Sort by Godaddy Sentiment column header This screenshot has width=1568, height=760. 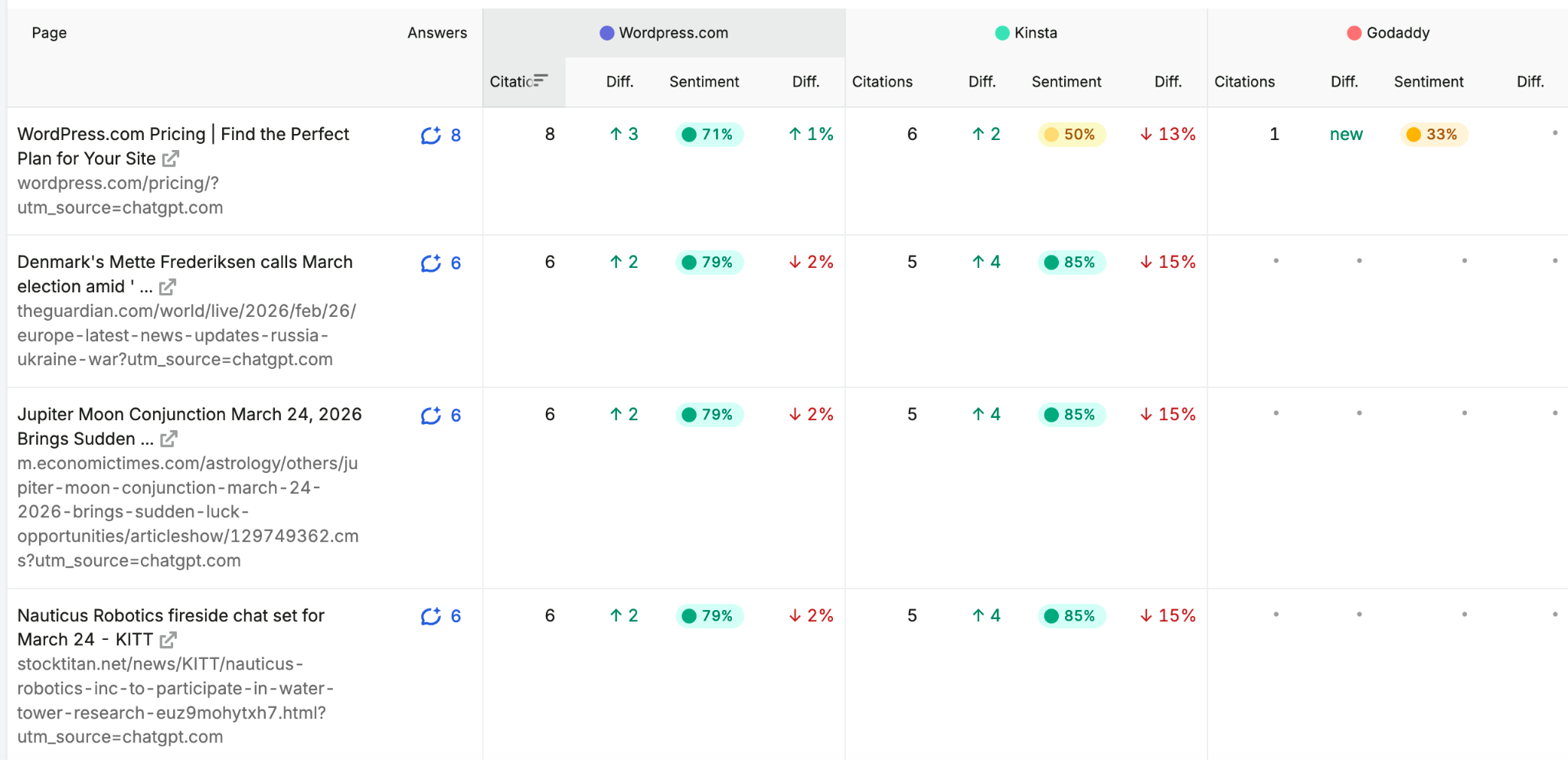[x=1429, y=82]
